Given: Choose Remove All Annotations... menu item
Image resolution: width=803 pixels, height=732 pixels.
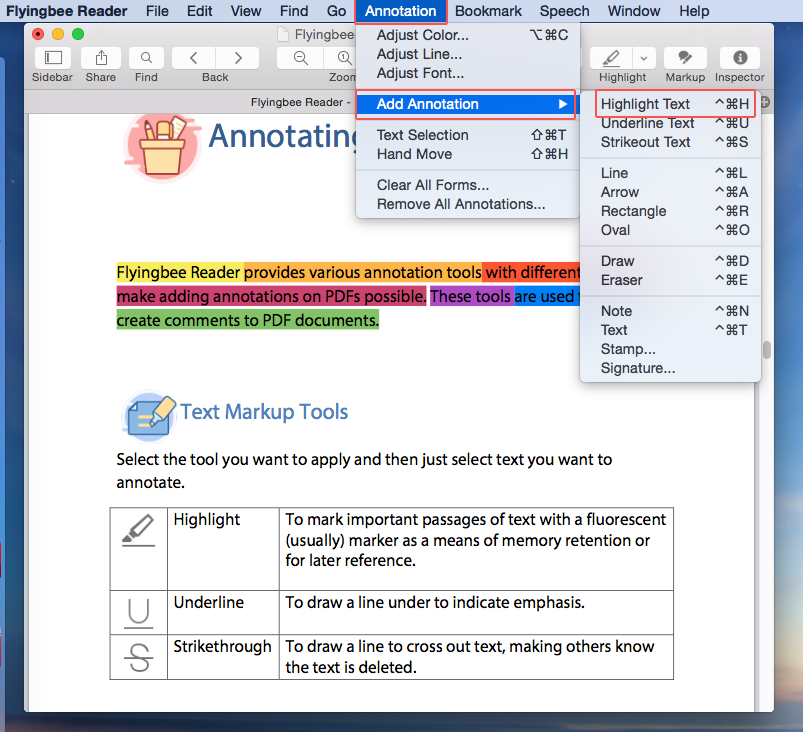Looking at the screenshot, I should click(x=468, y=204).
